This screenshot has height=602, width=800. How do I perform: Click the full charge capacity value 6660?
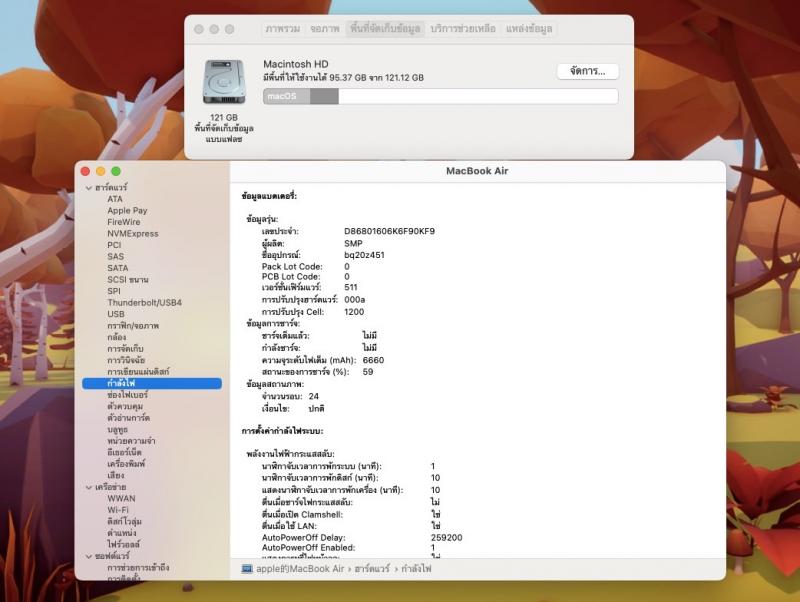373,360
